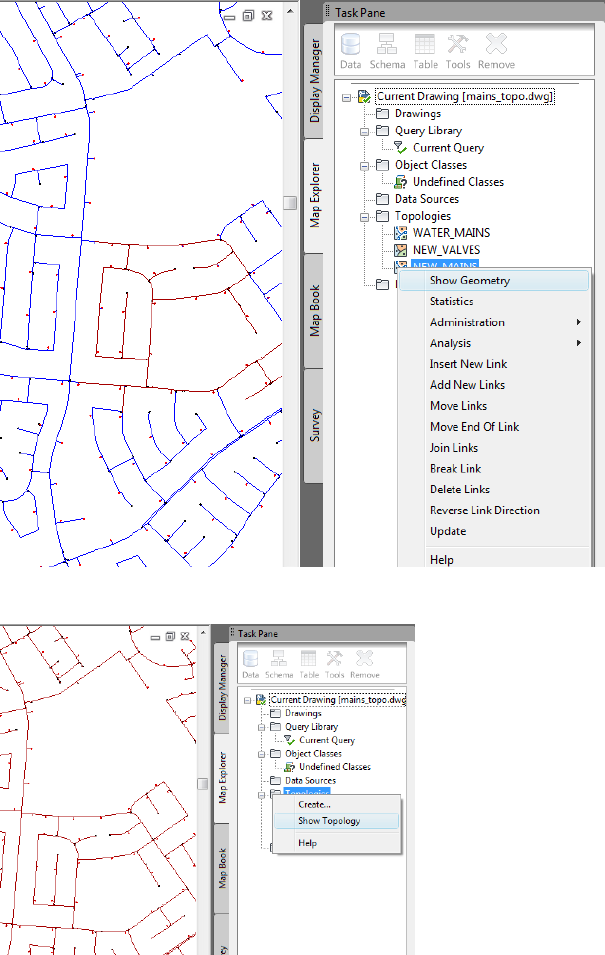Click Create... in the Topologies context menu

point(314,804)
